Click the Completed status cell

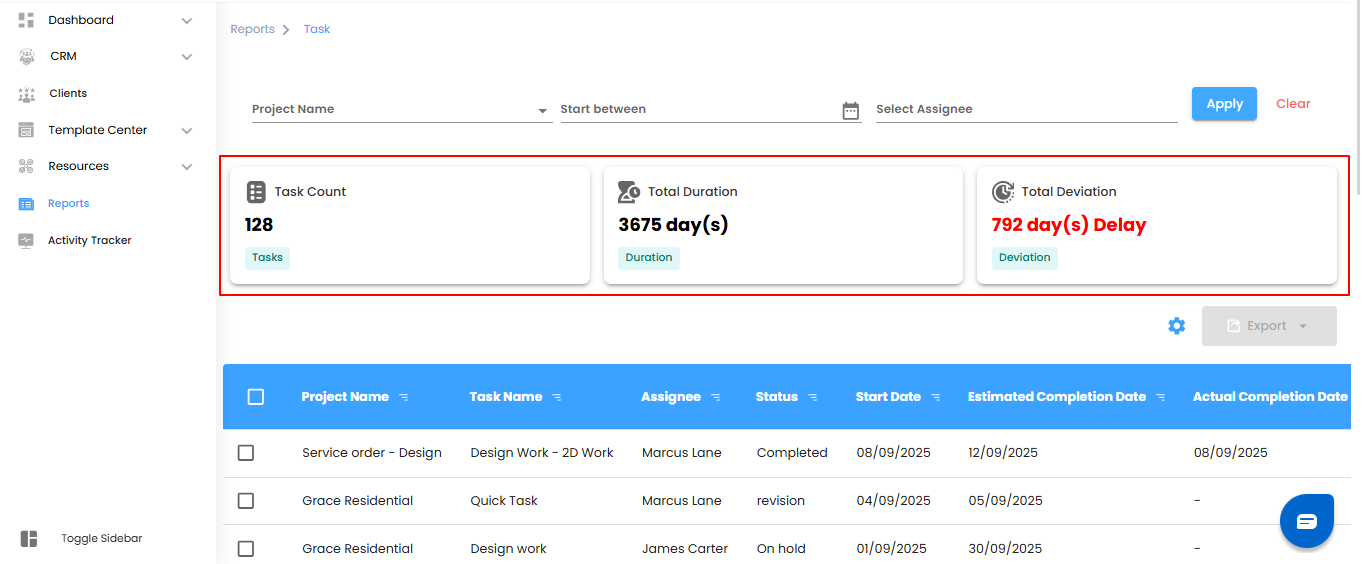(x=792, y=453)
